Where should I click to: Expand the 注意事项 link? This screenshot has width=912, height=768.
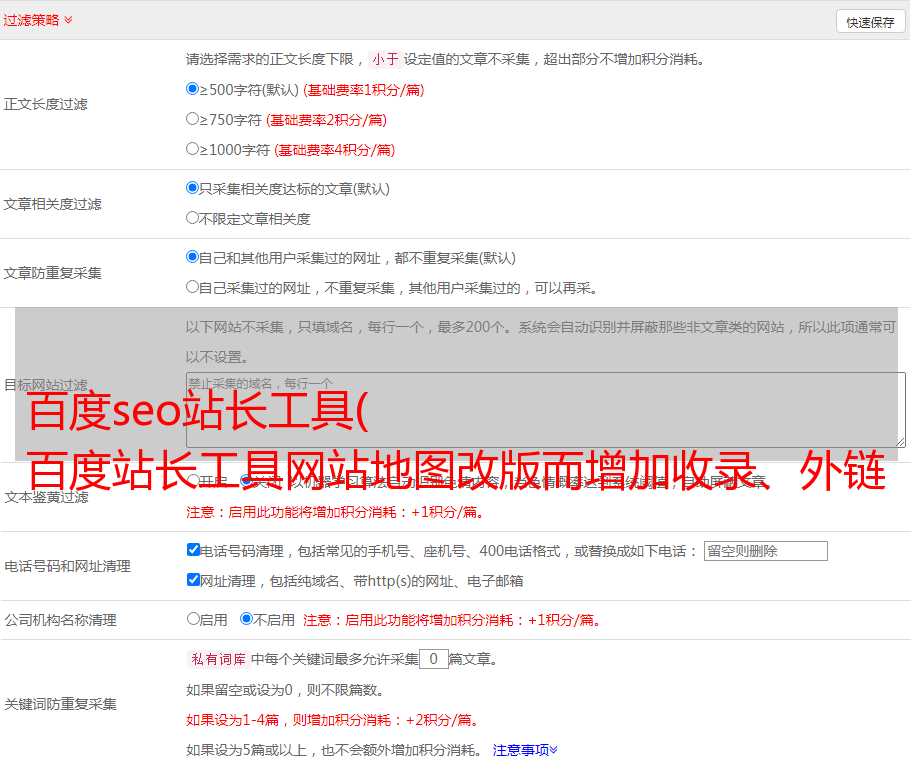[525, 750]
